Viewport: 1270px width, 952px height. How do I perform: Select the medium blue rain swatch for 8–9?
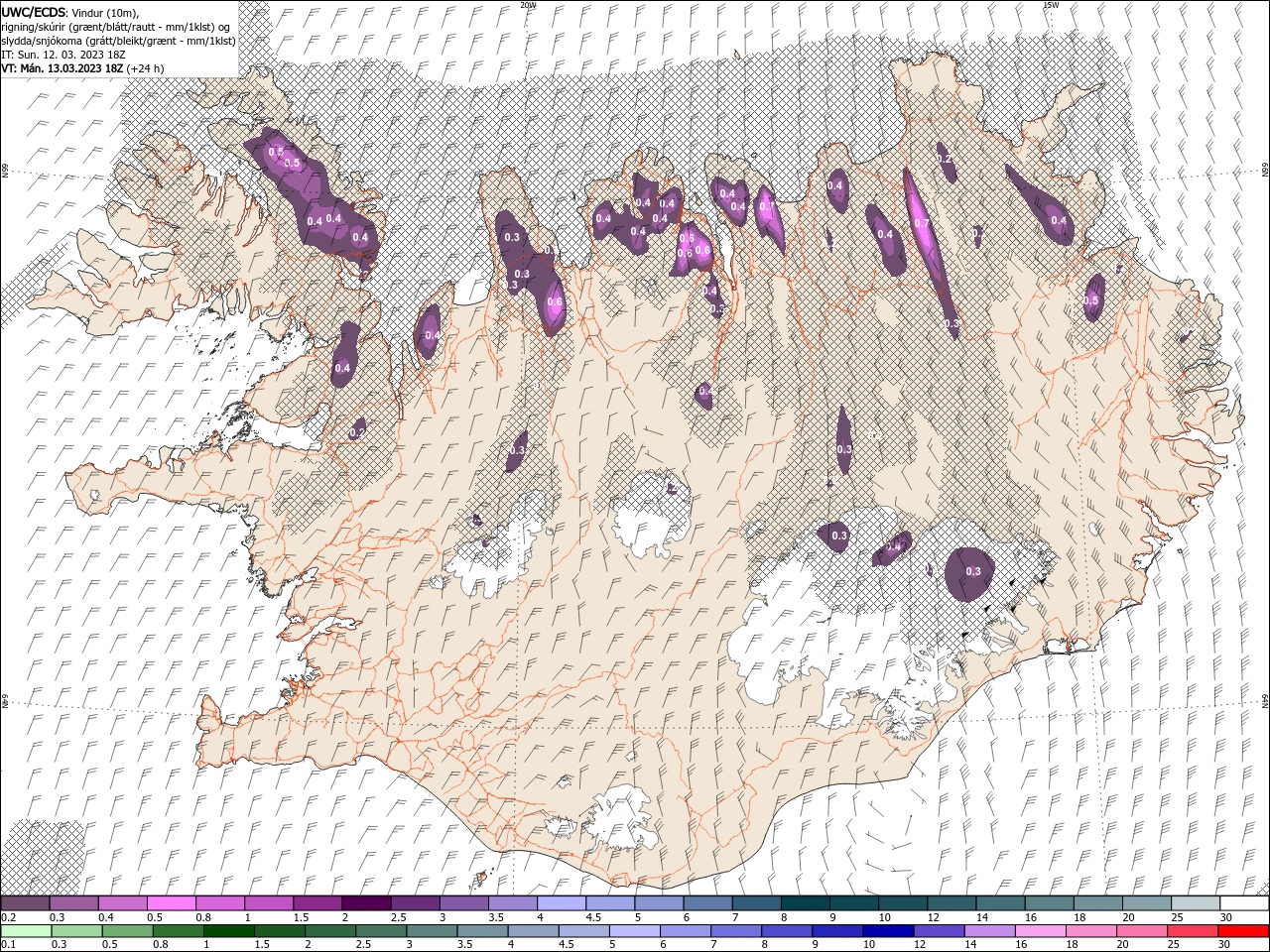tap(786, 931)
